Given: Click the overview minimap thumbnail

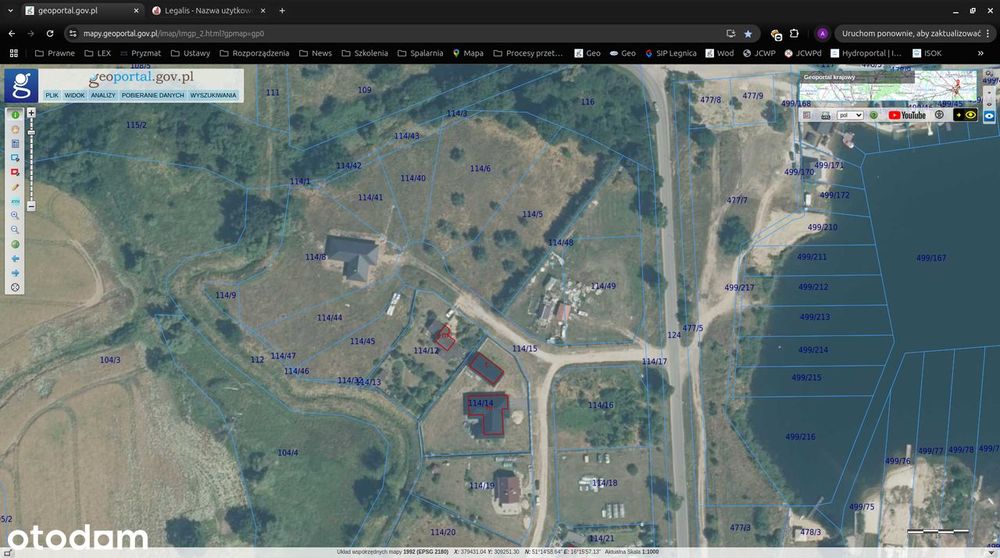Looking at the screenshot, I should click(888, 87).
